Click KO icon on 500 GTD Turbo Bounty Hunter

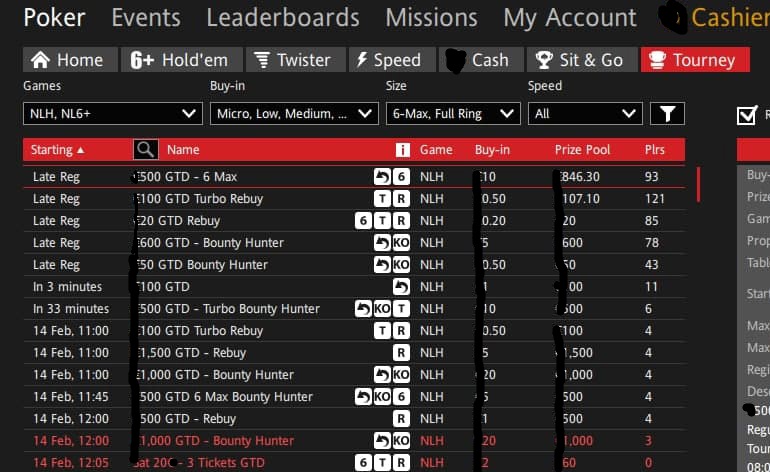pyautogui.click(x=382, y=308)
